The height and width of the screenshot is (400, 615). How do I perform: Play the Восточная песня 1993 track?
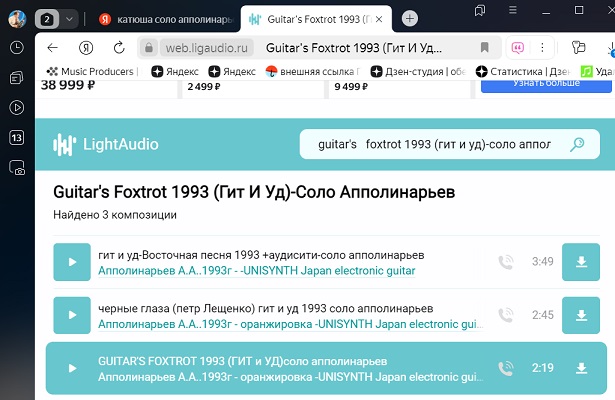(x=72, y=262)
